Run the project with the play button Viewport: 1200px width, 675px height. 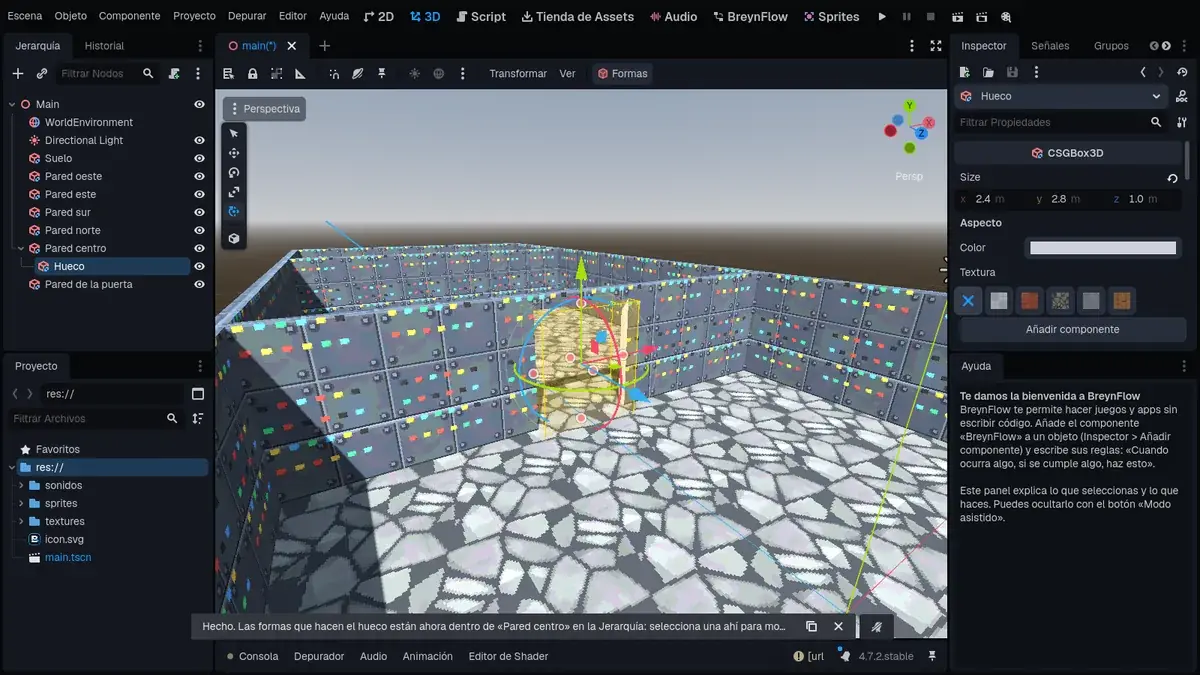[882, 17]
